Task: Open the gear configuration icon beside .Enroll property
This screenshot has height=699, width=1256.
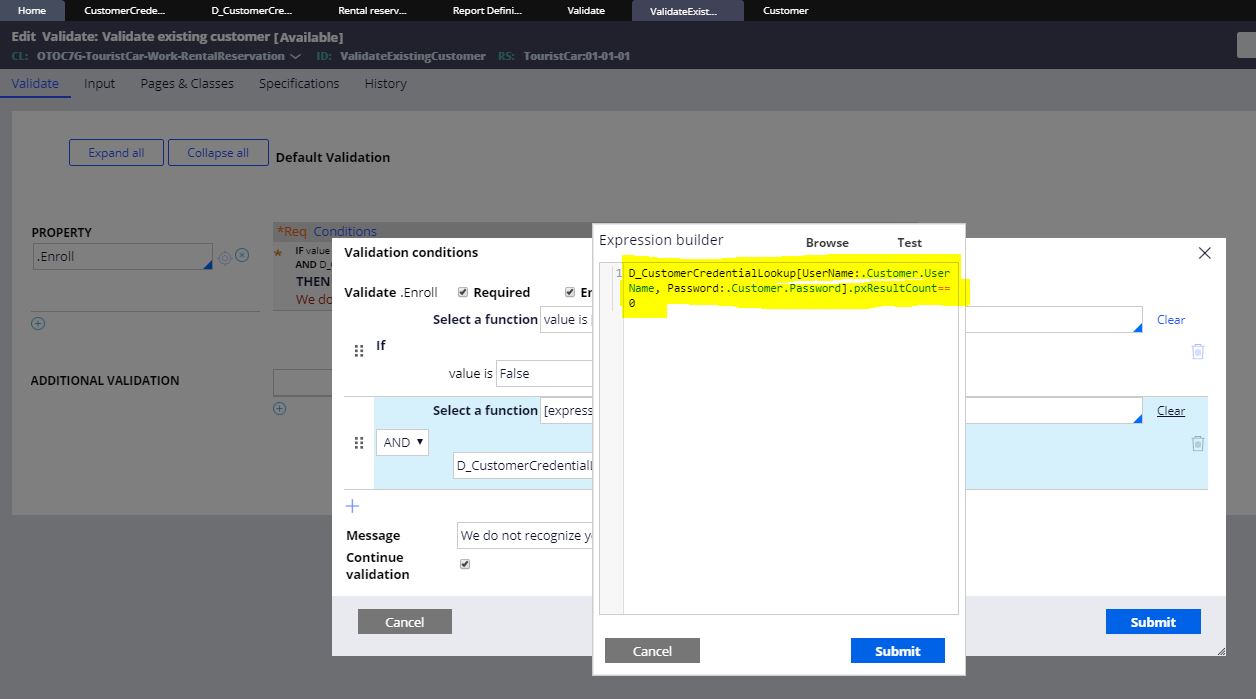Action: pyautogui.click(x=225, y=256)
